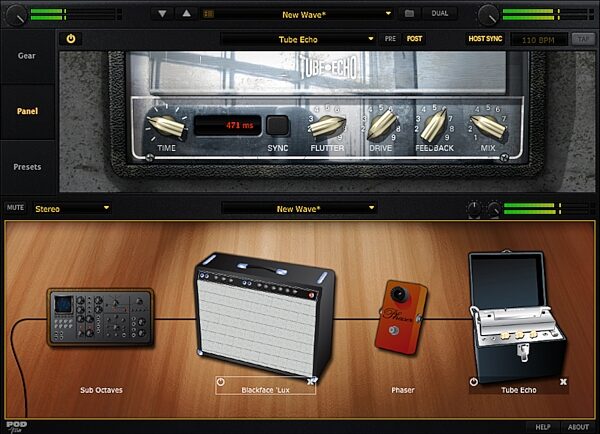Select the next preset with up arrow
This screenshot has height=434, width=600.
tap(186, 14)
